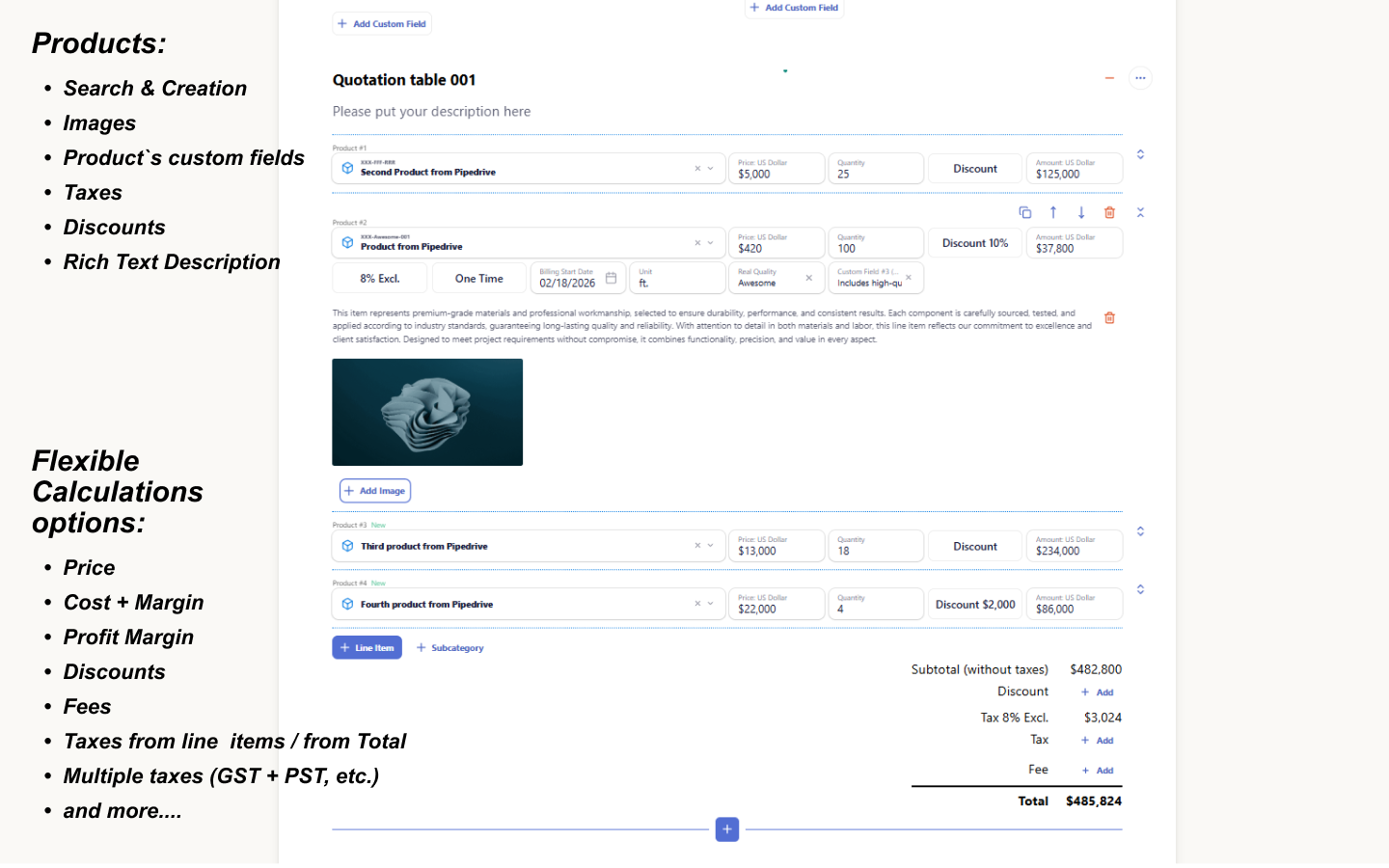Open the calendar for Billing Start Date
1389x868 pixels.
pyautogui.click(x=612, y=279)
